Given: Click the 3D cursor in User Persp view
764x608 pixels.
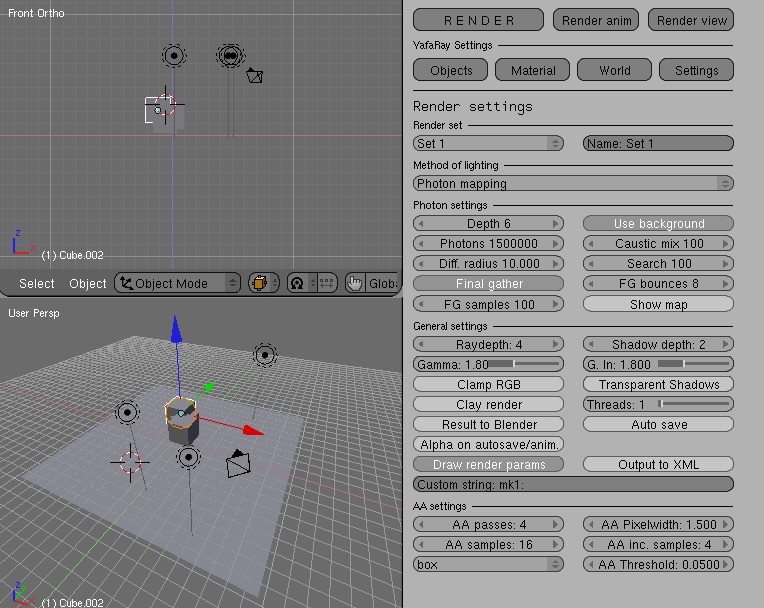Looking at the screenshot, I should click(130, 462).
